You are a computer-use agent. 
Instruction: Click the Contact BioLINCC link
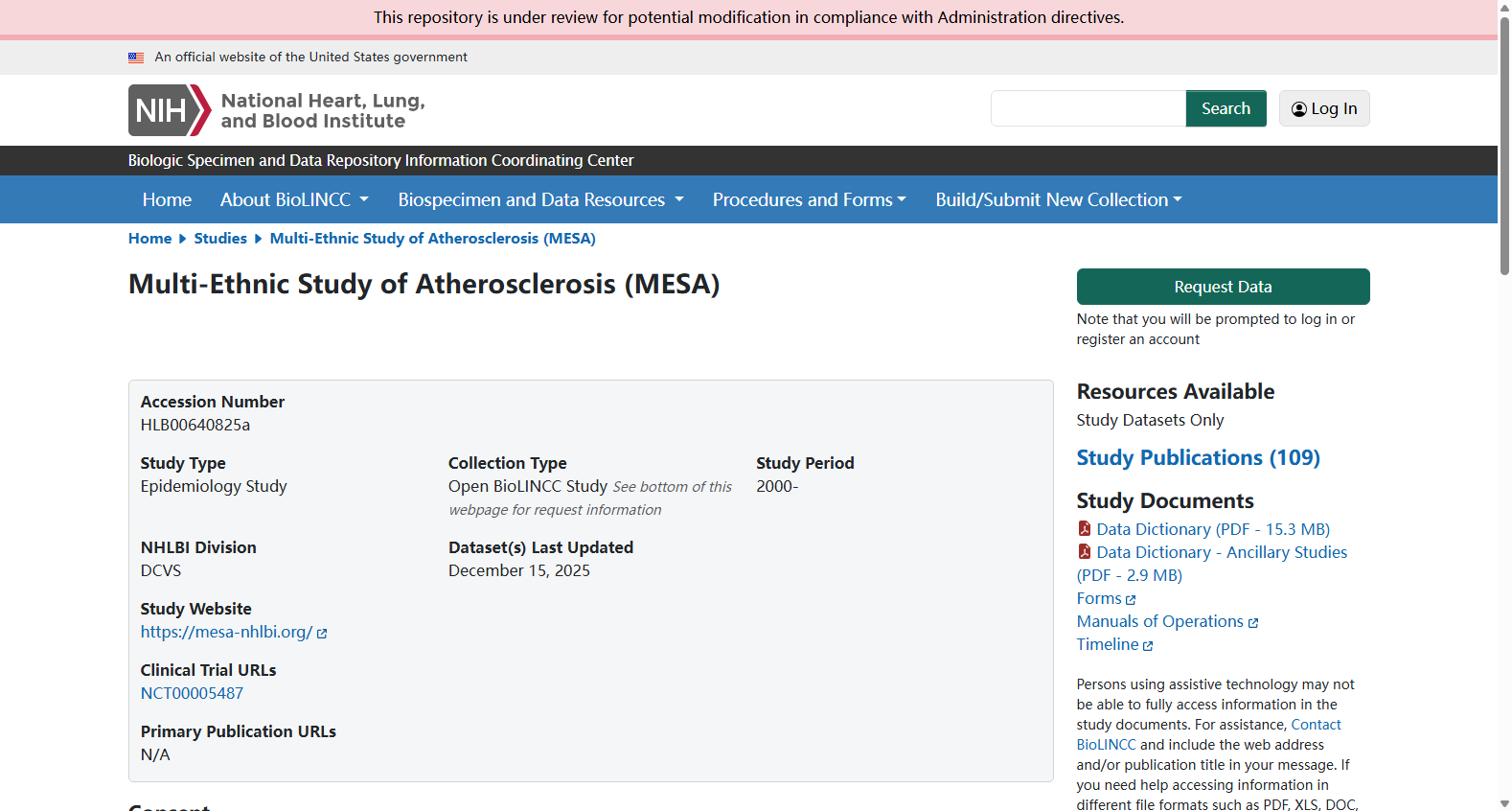click(x=1208, y=734)
